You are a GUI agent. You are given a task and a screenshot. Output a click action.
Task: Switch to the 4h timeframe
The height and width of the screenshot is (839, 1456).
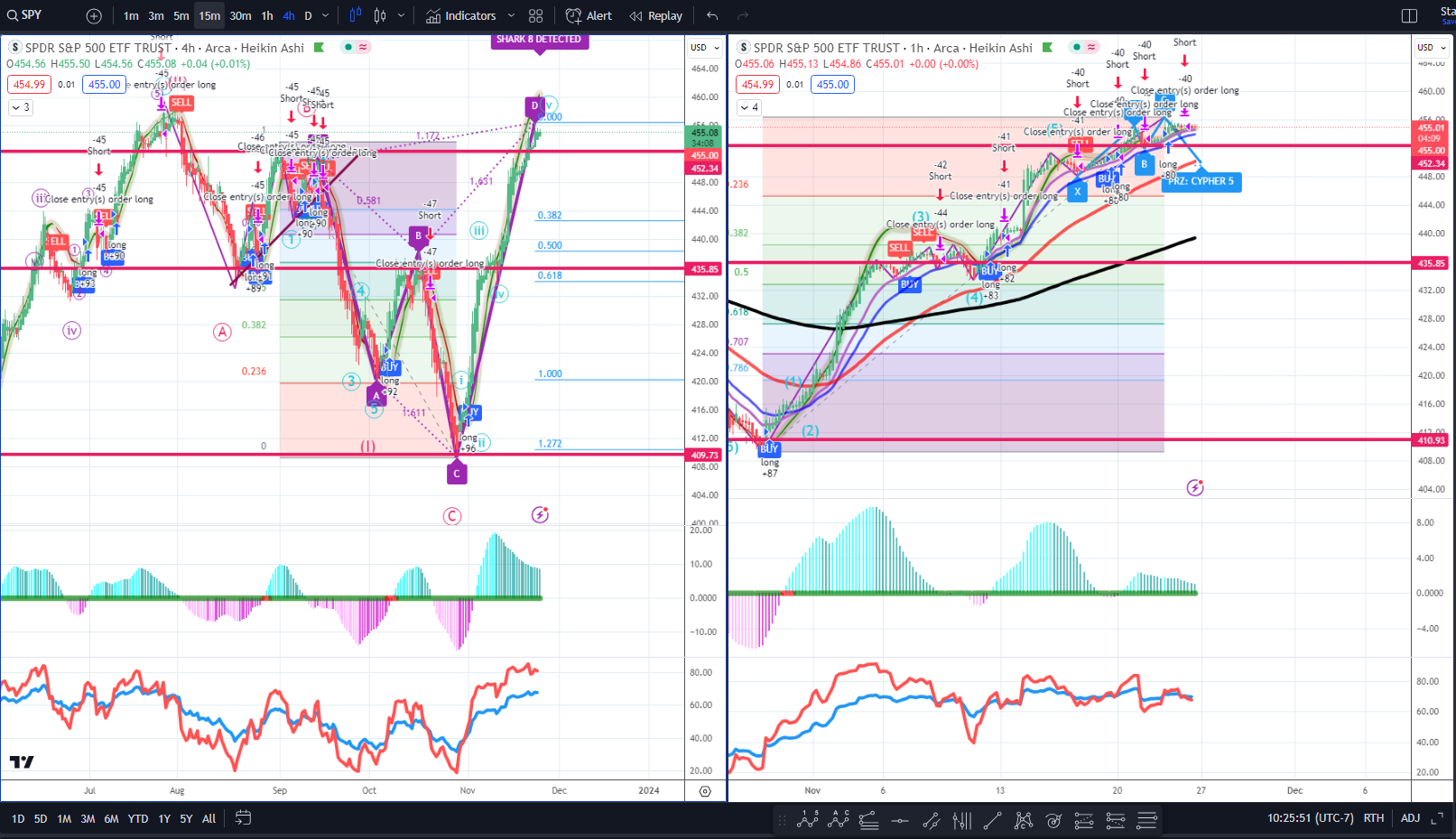pyautogui.click(x=289, y=16)
